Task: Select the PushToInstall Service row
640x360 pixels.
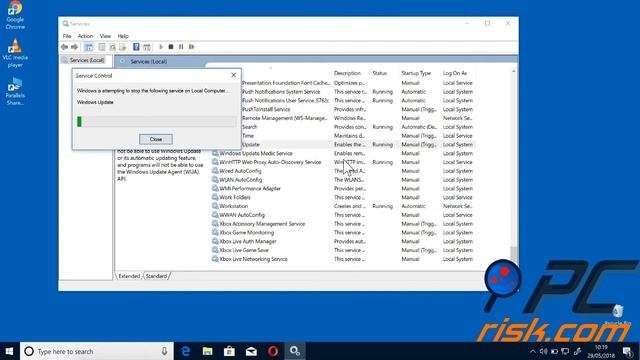Action: click(x=358, y=109)
